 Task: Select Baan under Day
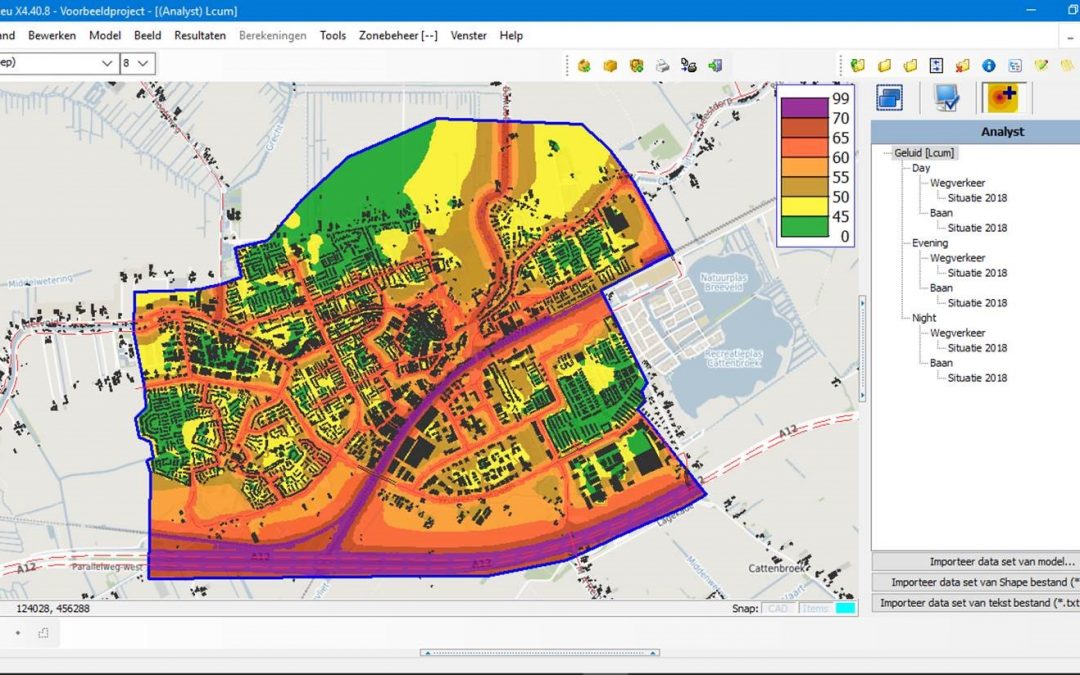pos(941,213)
